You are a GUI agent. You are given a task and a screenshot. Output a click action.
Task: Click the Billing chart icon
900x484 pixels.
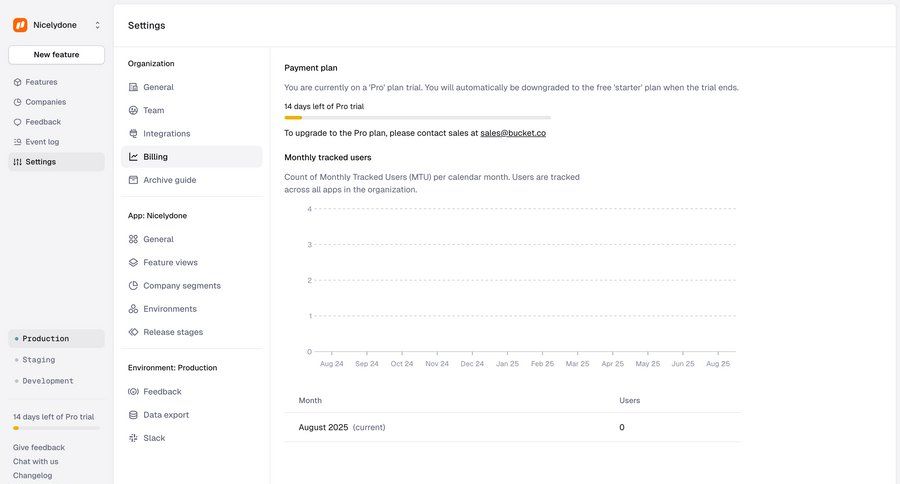coord(133,157)
